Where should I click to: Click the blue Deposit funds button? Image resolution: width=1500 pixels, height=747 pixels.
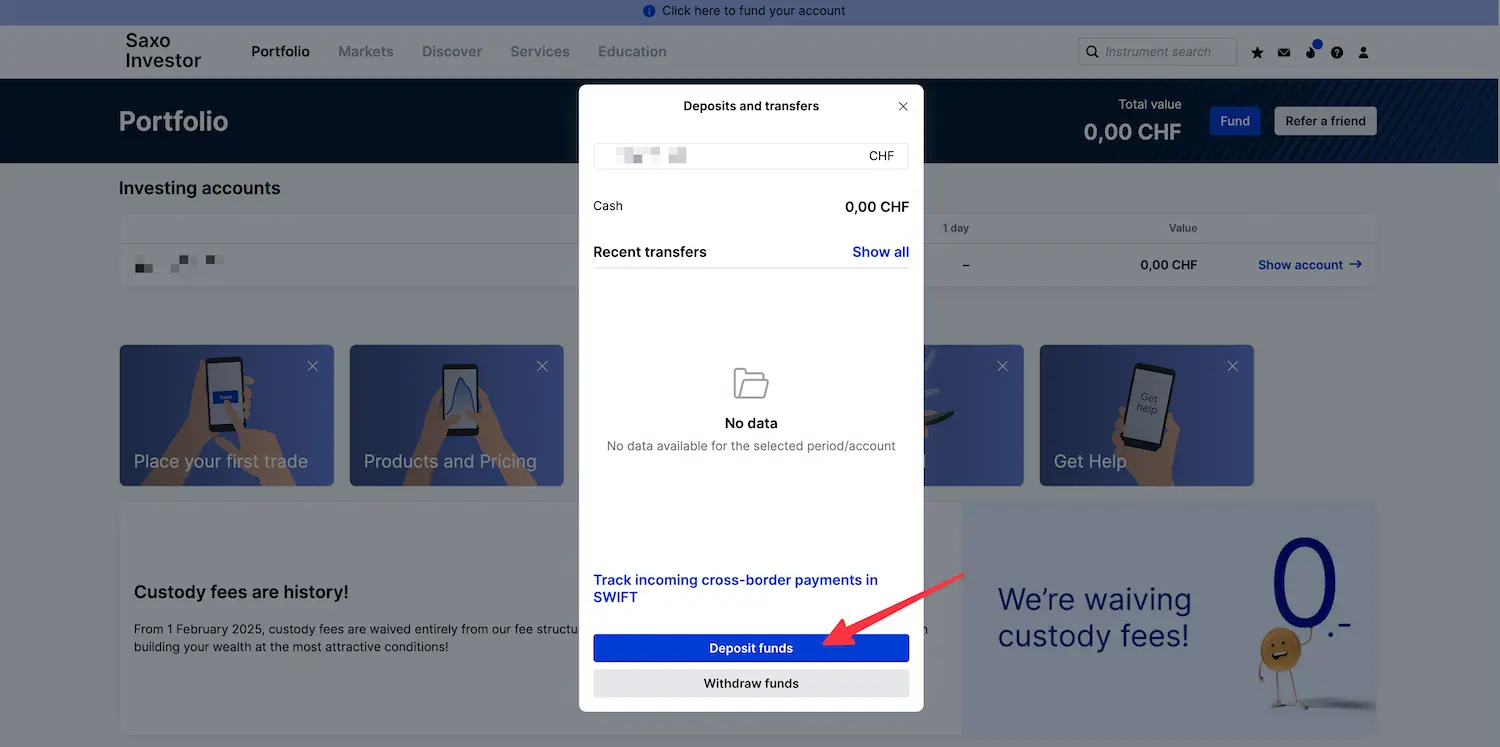(751, 648)
